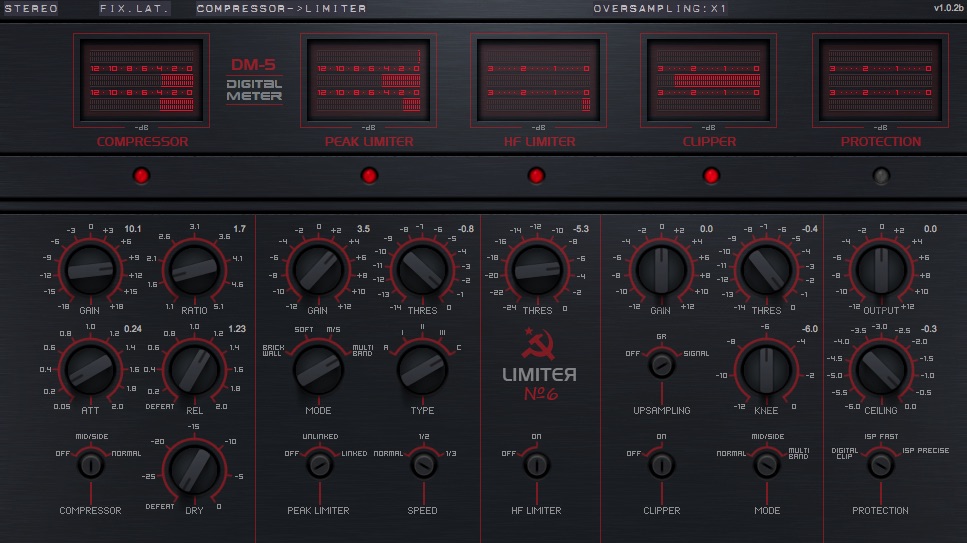Open the Stereo channel mode selector
The image size is (967, 543).
[31, 9]
